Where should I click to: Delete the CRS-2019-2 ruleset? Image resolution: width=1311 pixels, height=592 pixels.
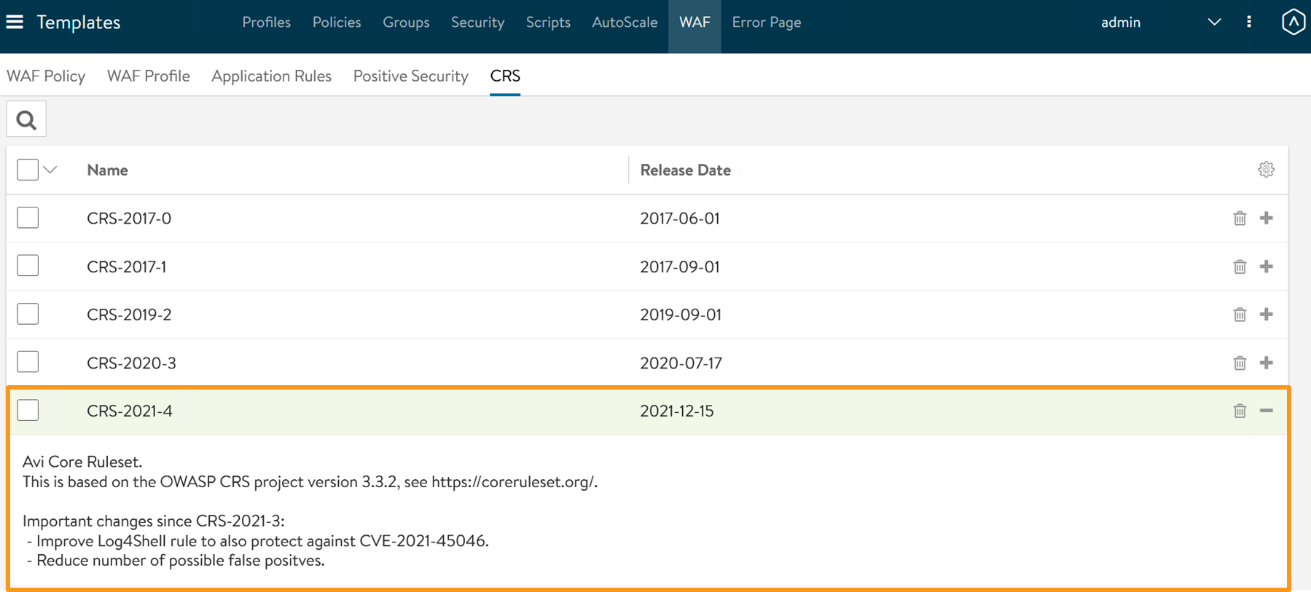pos(1240,314)
